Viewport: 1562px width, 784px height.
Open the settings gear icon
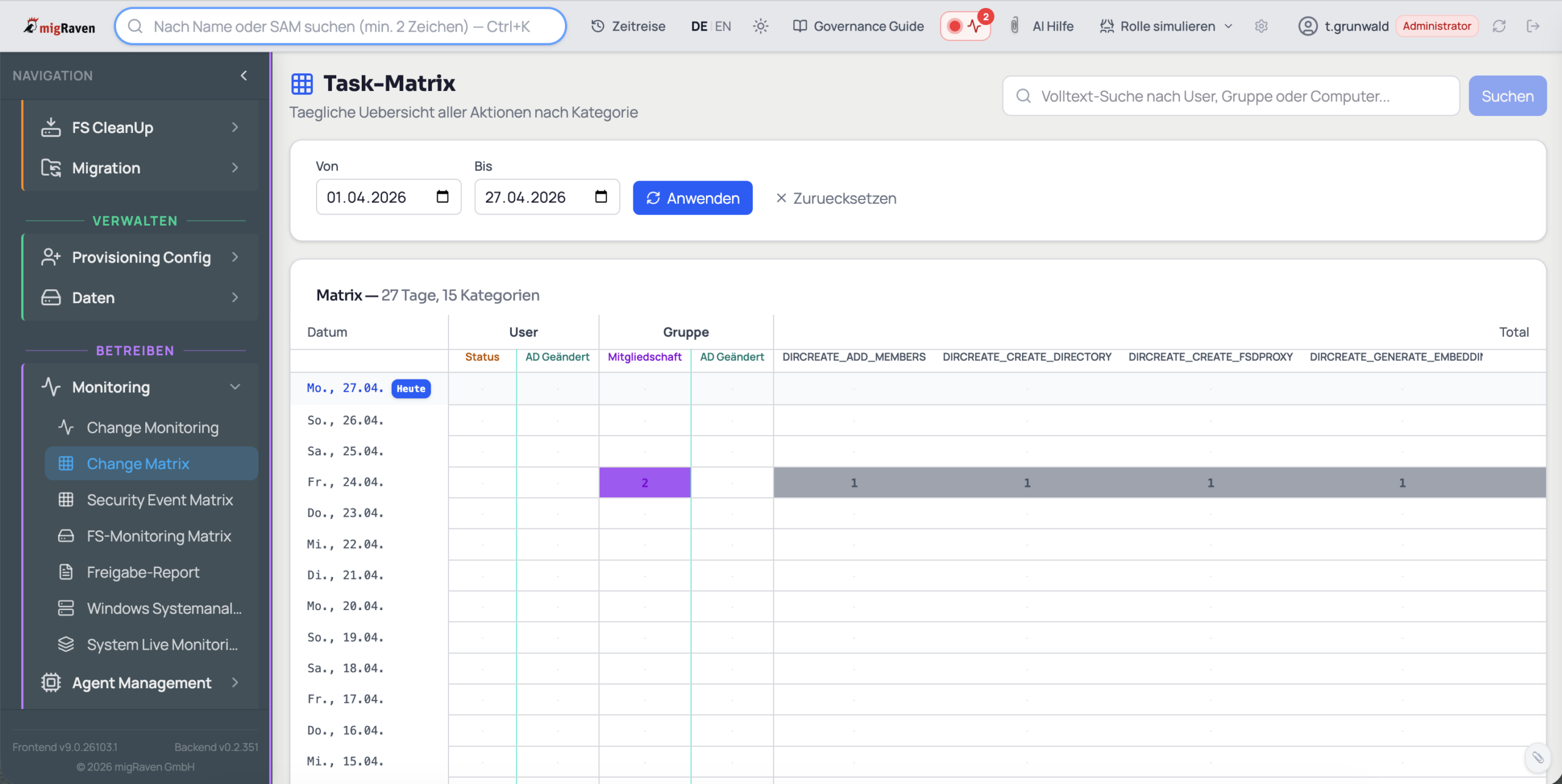[x=1261, y=26]
